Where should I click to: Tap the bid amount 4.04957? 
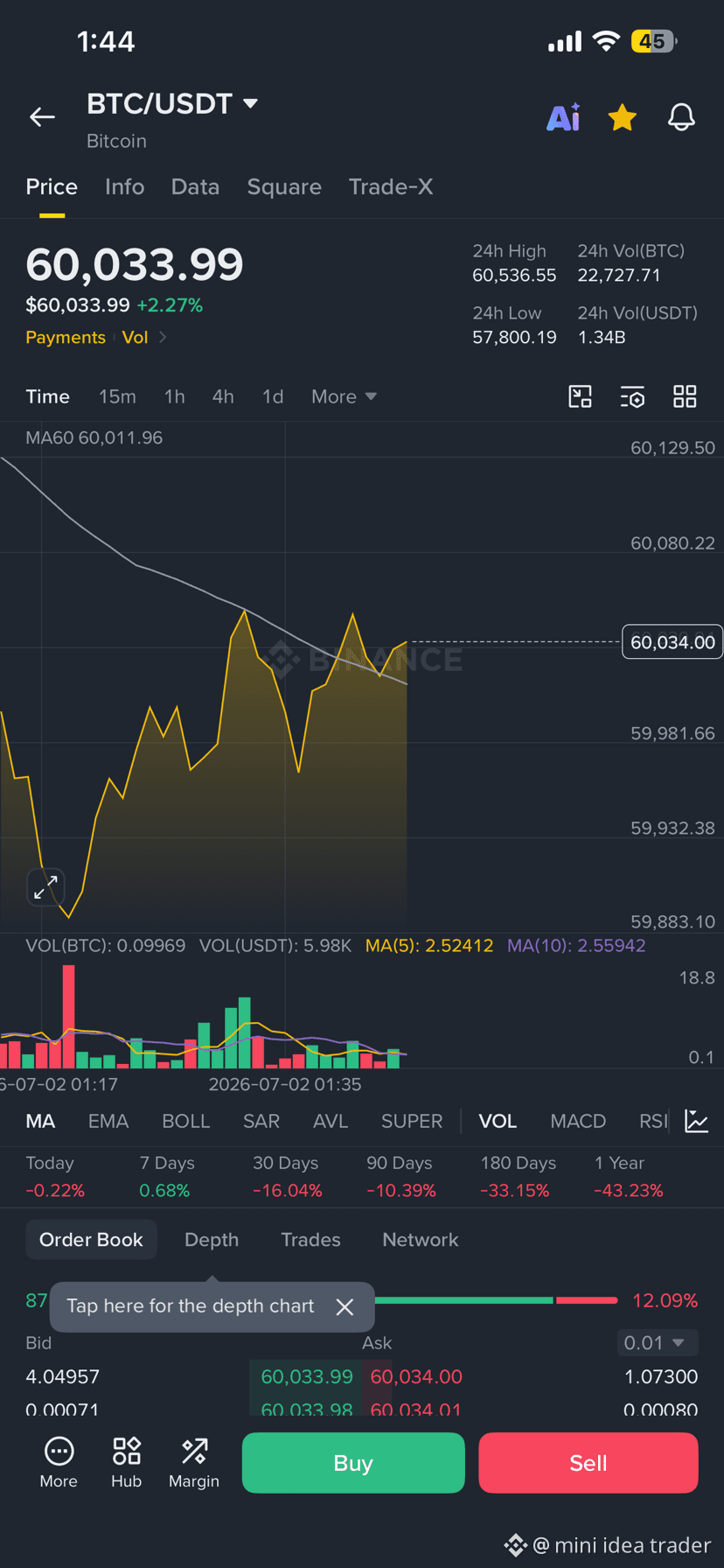point(63,1376)
